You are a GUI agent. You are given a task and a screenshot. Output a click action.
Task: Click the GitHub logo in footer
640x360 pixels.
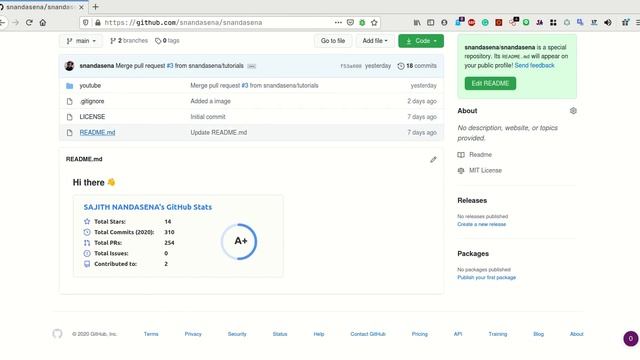click(x=58, y=334)
